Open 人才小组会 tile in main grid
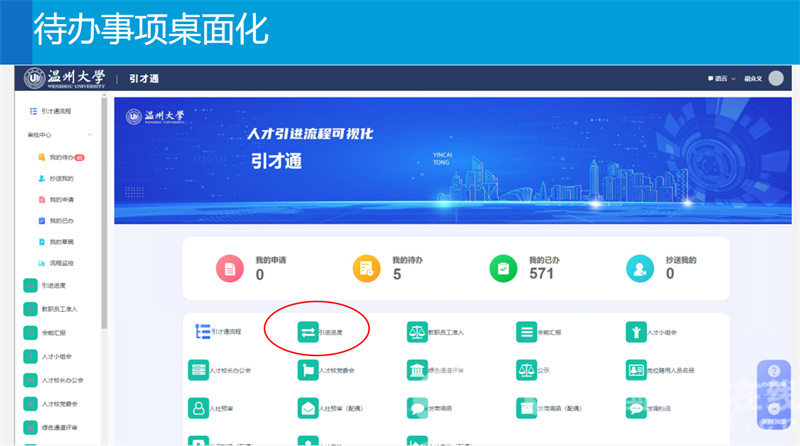 pyautogui.click(x=651, y=332)
